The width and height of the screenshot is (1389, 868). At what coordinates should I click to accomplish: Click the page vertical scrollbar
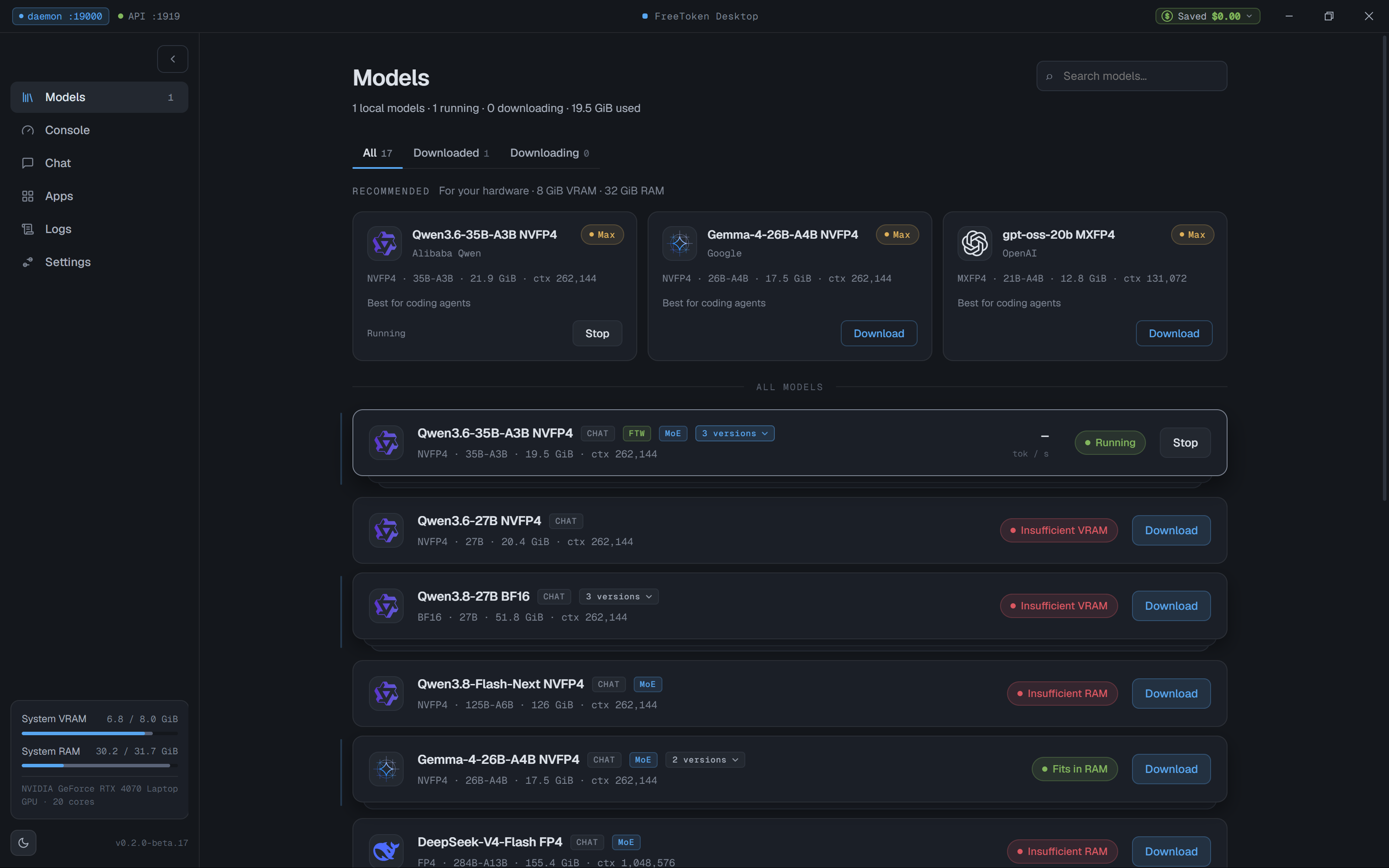coord(1384,269)
